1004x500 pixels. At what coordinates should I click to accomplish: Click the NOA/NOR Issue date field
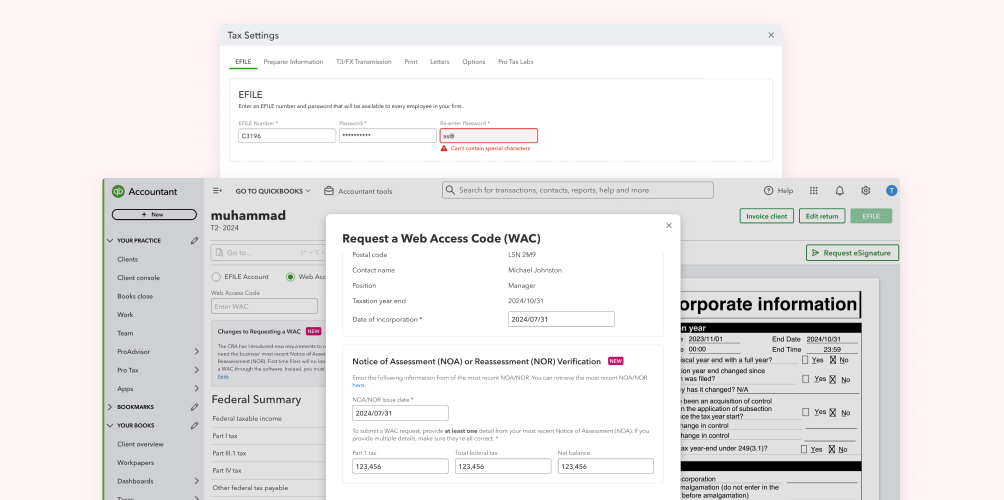400,413
